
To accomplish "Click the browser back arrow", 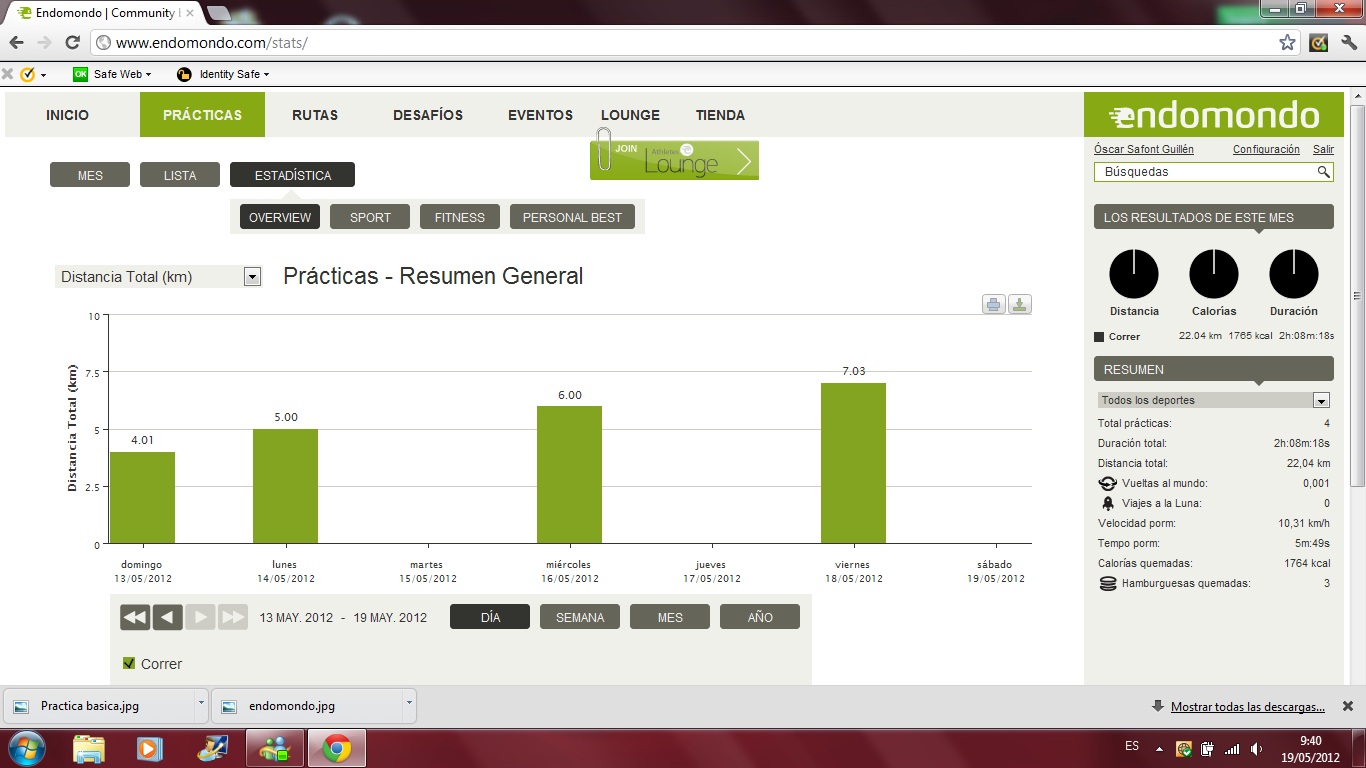I will click(x=17, y=43).
